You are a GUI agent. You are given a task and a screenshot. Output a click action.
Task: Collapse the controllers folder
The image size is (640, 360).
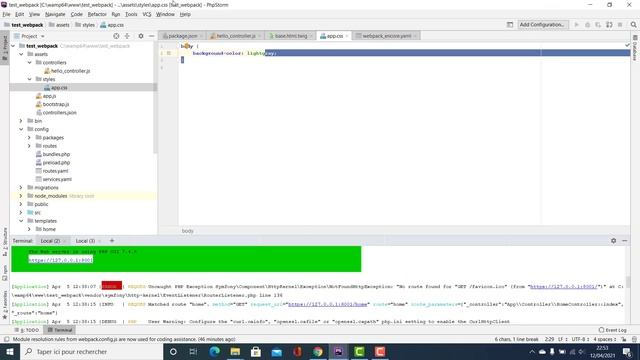pyautogui.click(x=29, y=62)
